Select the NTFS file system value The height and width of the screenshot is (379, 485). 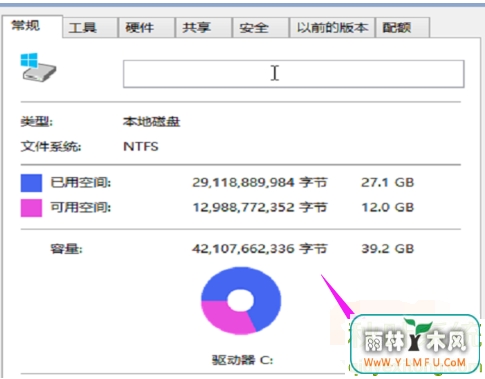141,147
